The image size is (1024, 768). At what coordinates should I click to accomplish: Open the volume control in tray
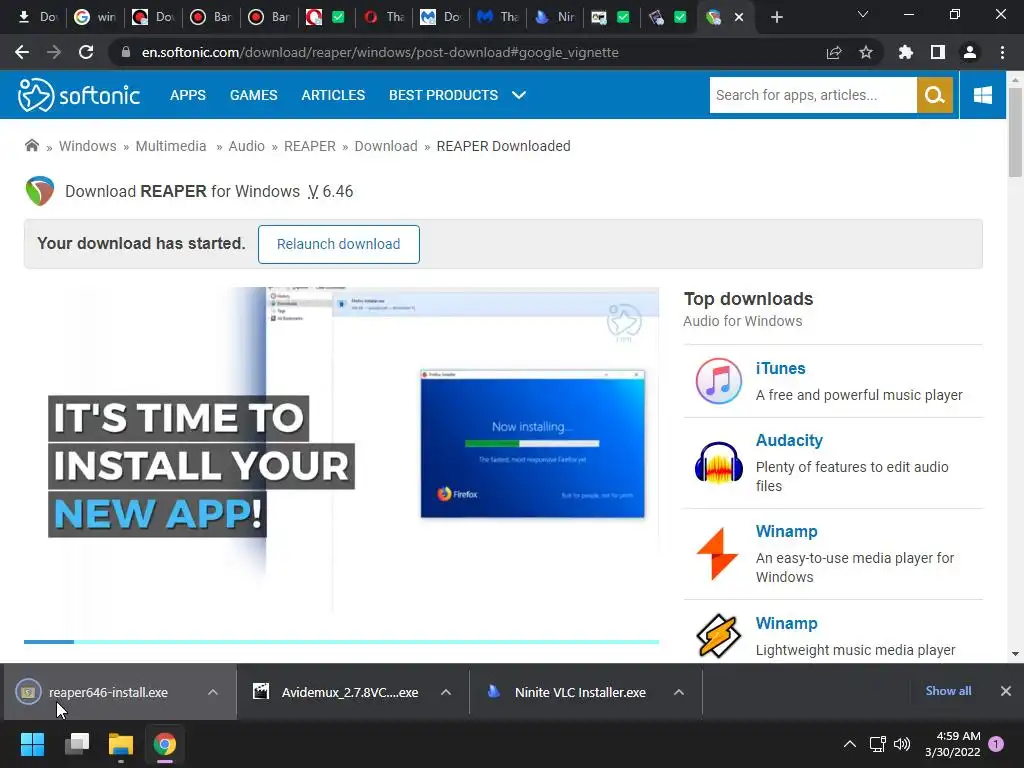902,744
